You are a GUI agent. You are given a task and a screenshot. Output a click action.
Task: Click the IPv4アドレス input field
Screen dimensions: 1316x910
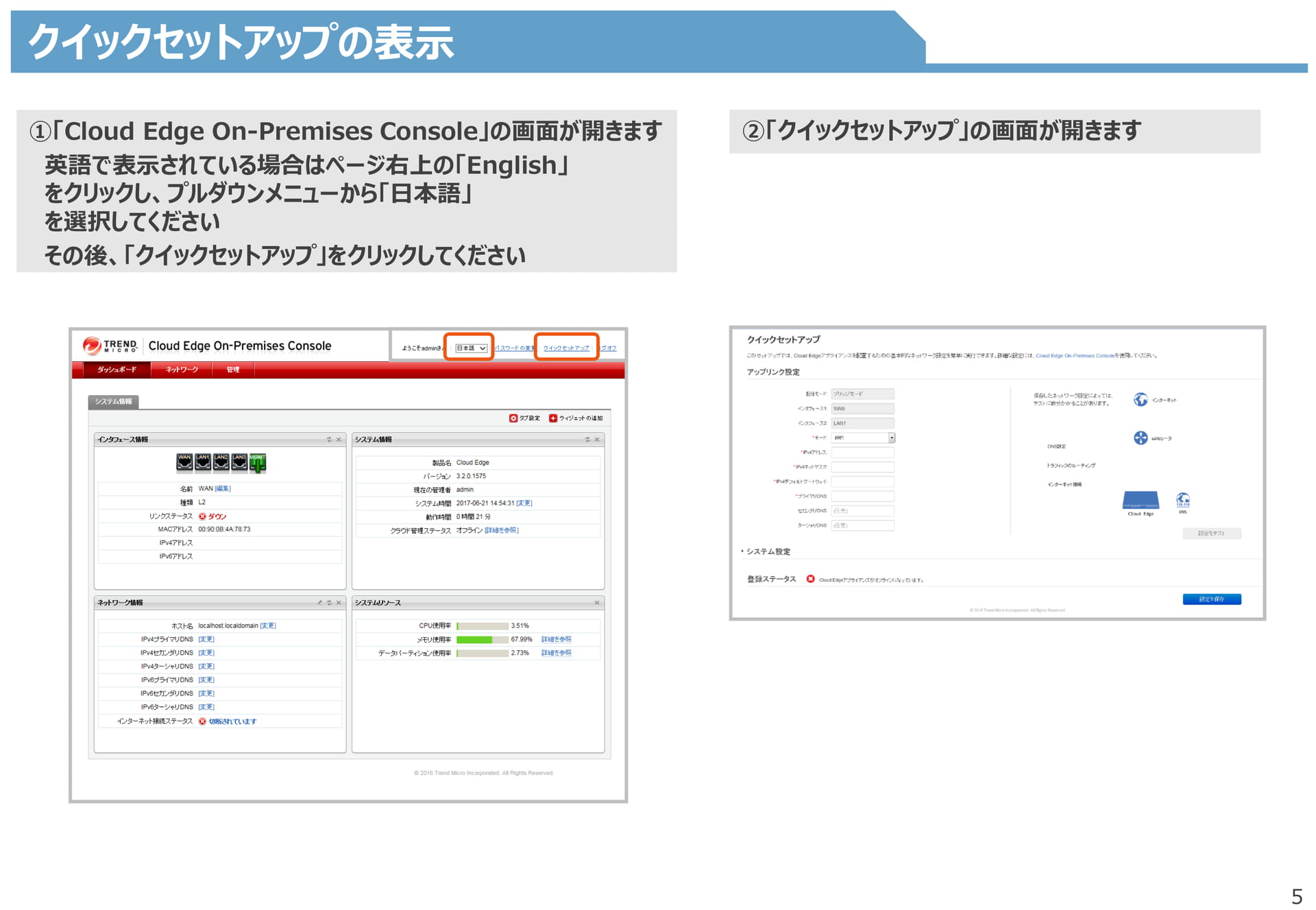863,453
